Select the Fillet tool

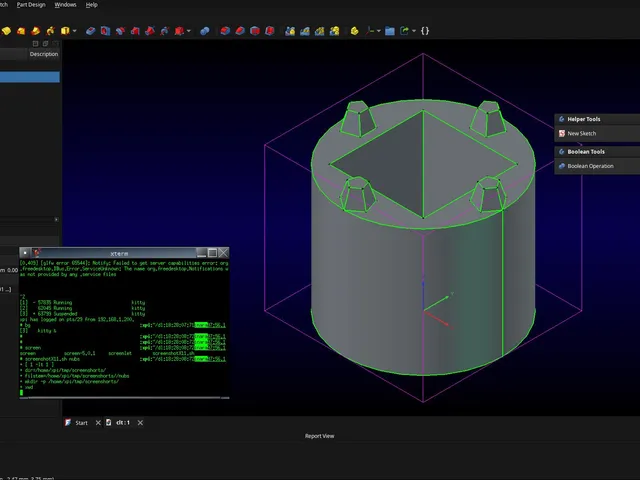(225, 31)
